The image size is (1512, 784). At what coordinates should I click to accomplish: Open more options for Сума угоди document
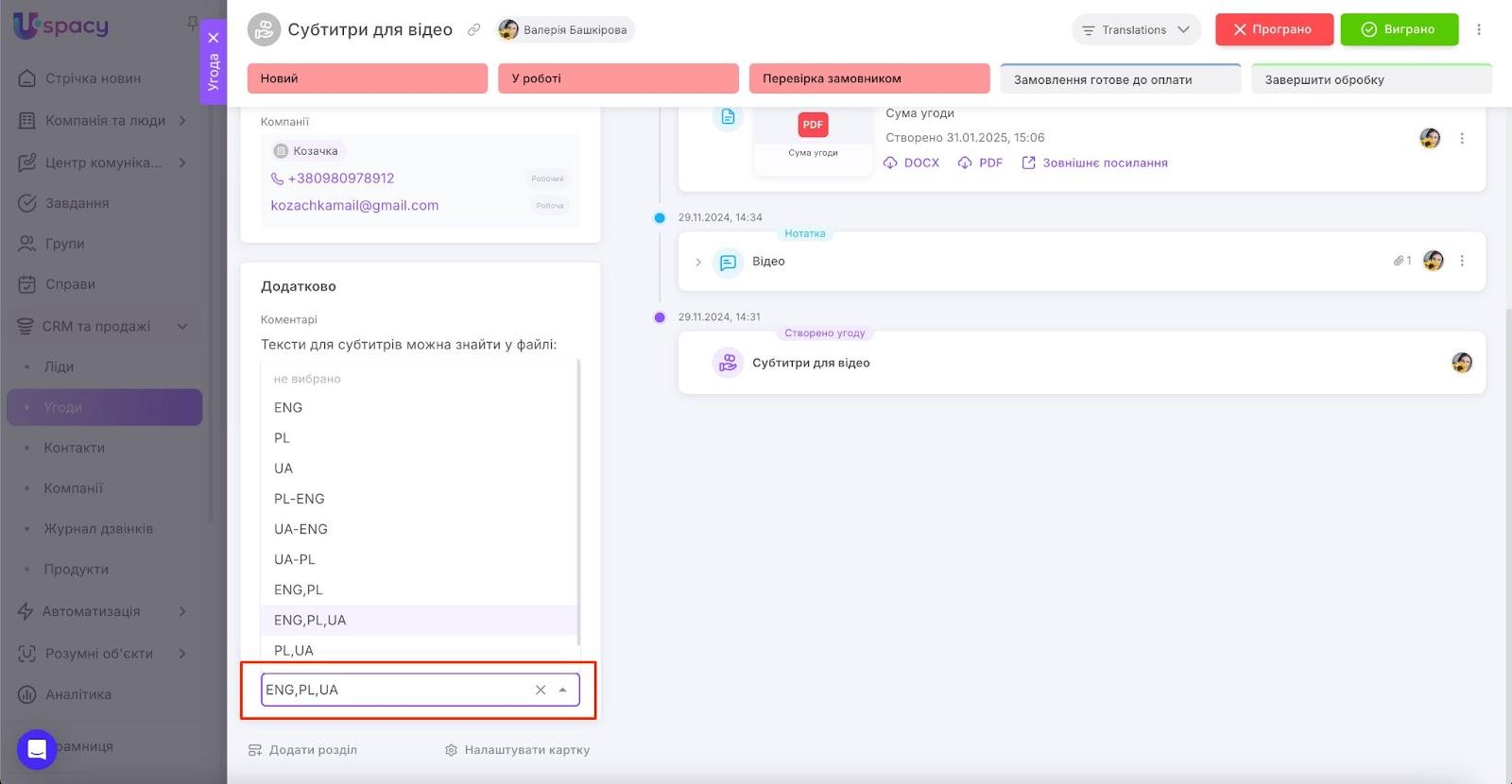1462,139
